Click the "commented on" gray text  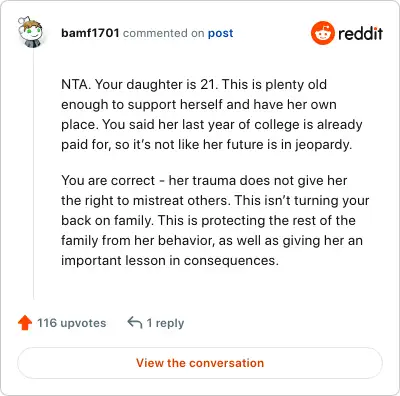[163, 33]
